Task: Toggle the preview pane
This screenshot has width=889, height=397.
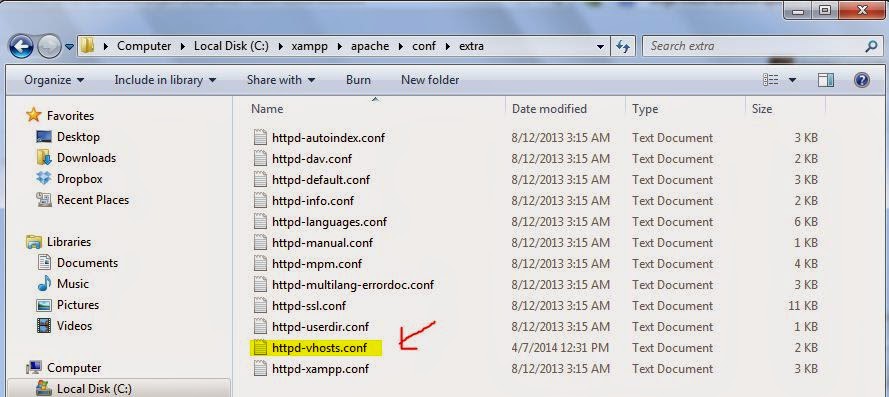Action: pyautogui.click(x=826, y=80)
